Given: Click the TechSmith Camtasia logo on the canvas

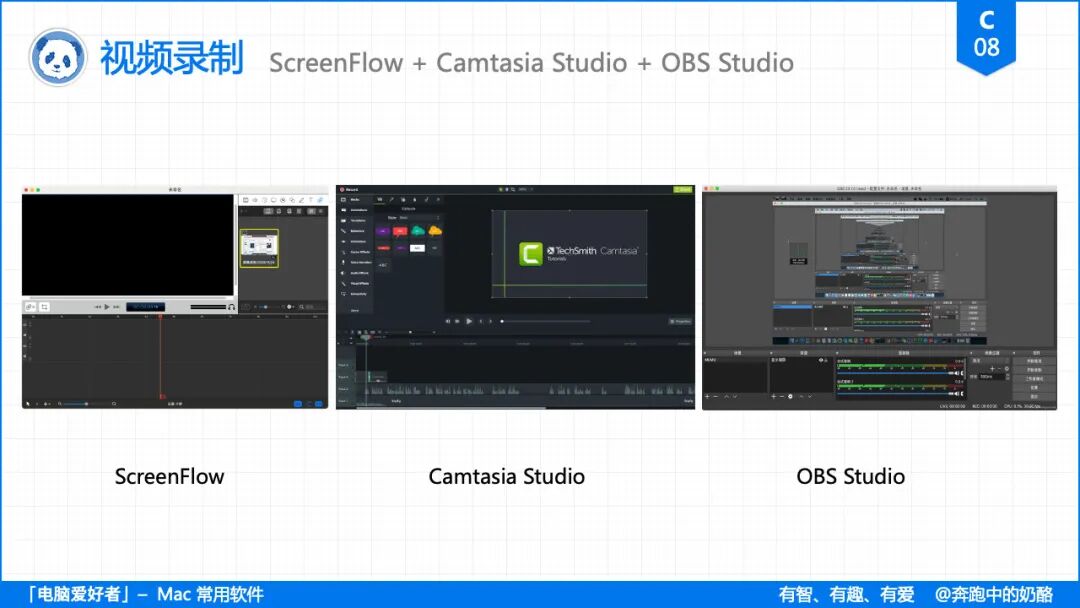Looking at the screenshot, I should pyautogui.click(x=579, y=254).
